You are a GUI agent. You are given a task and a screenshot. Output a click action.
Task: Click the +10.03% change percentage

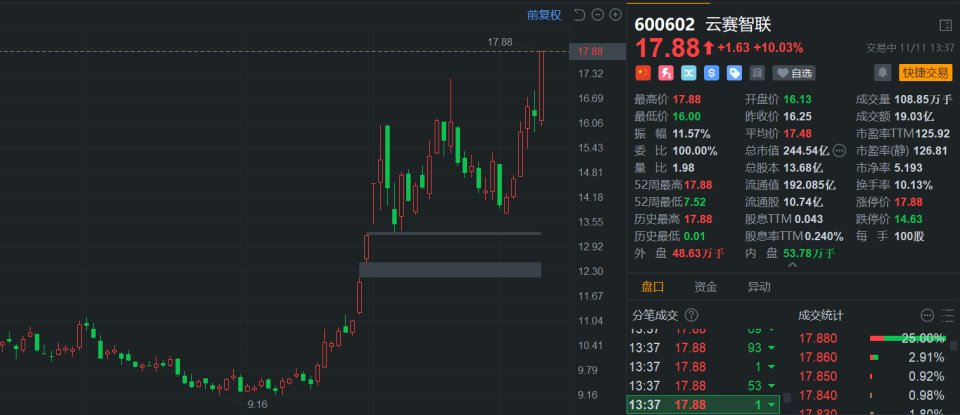[778, 48]
